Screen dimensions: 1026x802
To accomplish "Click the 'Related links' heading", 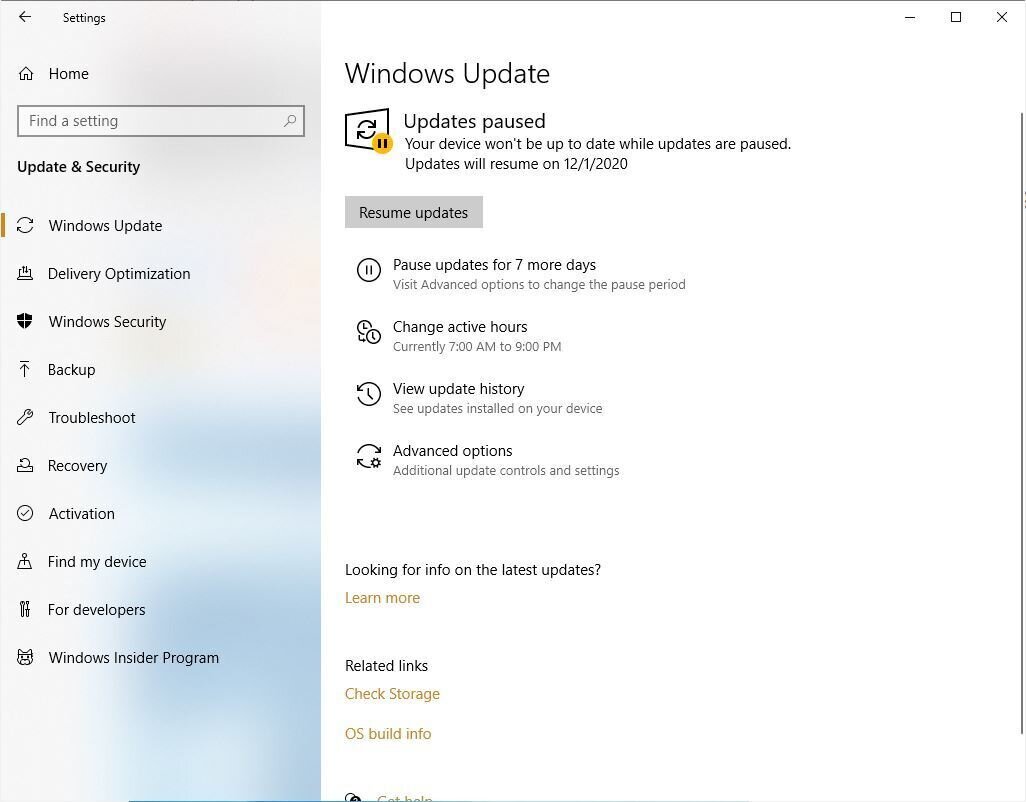I will click(386, 665).
